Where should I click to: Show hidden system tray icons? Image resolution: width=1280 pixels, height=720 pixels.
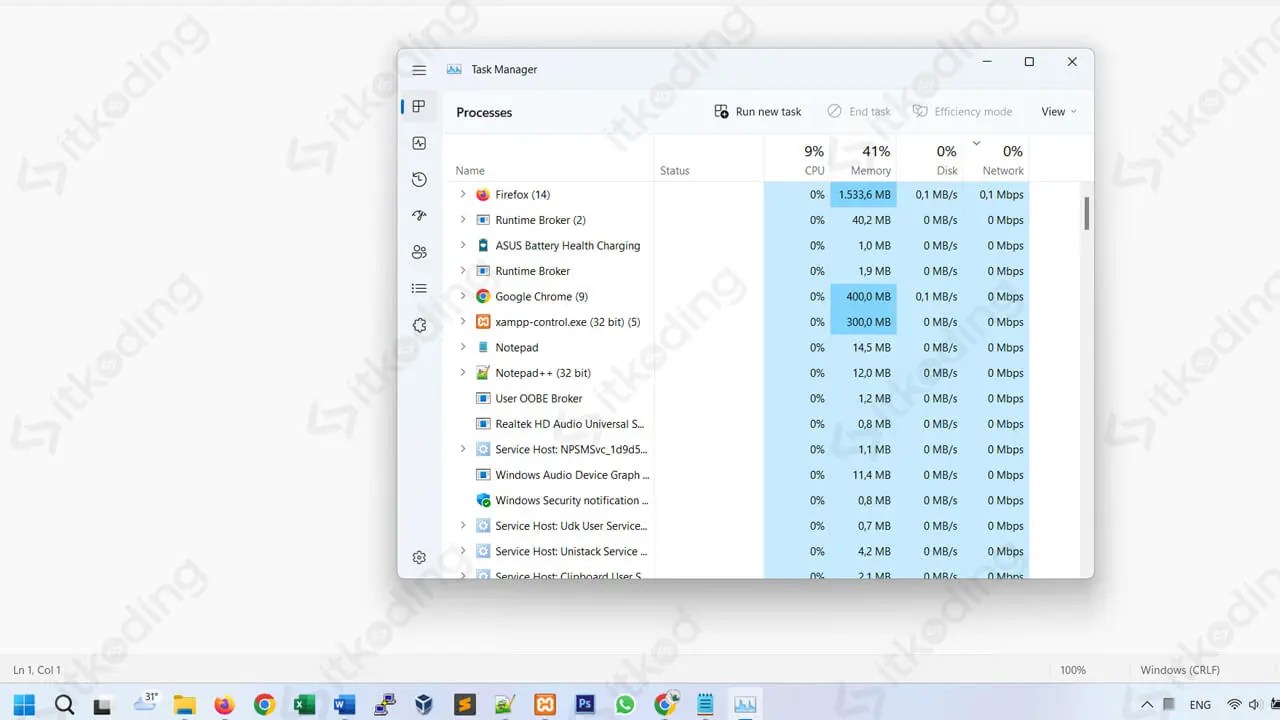click(1147, 705)
